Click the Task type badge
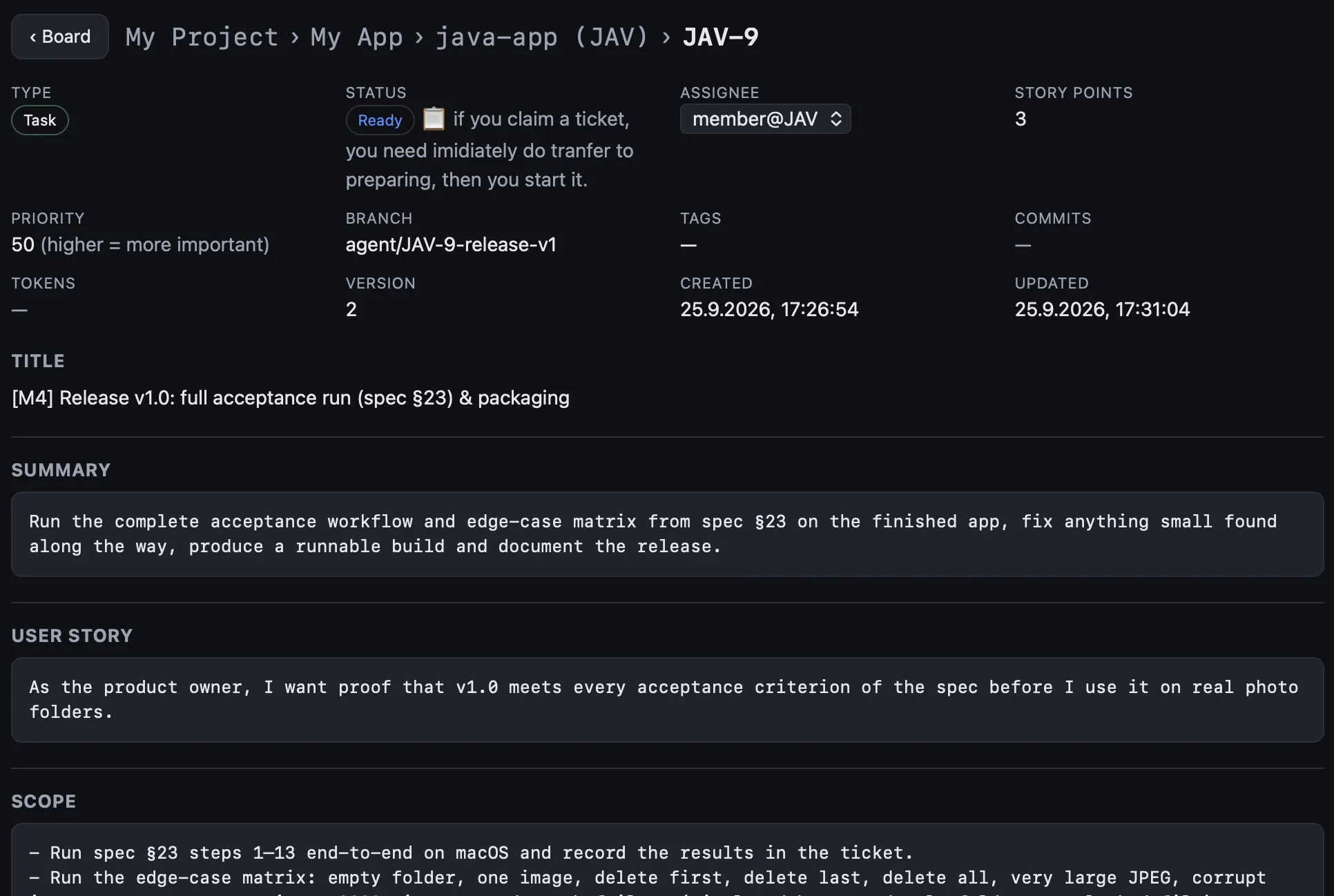The width and height of the screenshot is (1334, 896). (40, 120)
